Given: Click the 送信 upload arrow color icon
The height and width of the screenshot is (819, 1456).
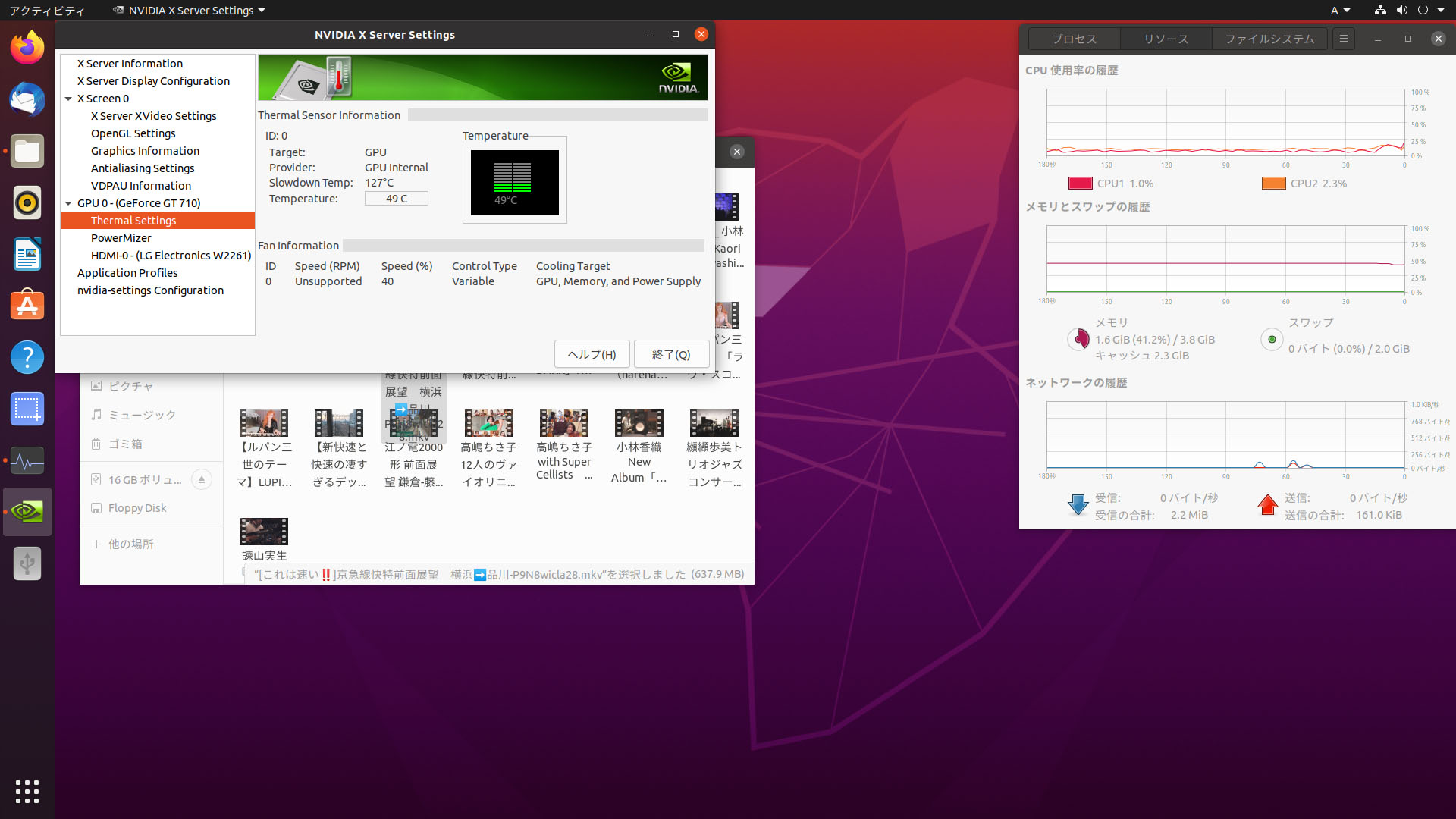Looking at the screenshot, I should [x=1267, y=506].
